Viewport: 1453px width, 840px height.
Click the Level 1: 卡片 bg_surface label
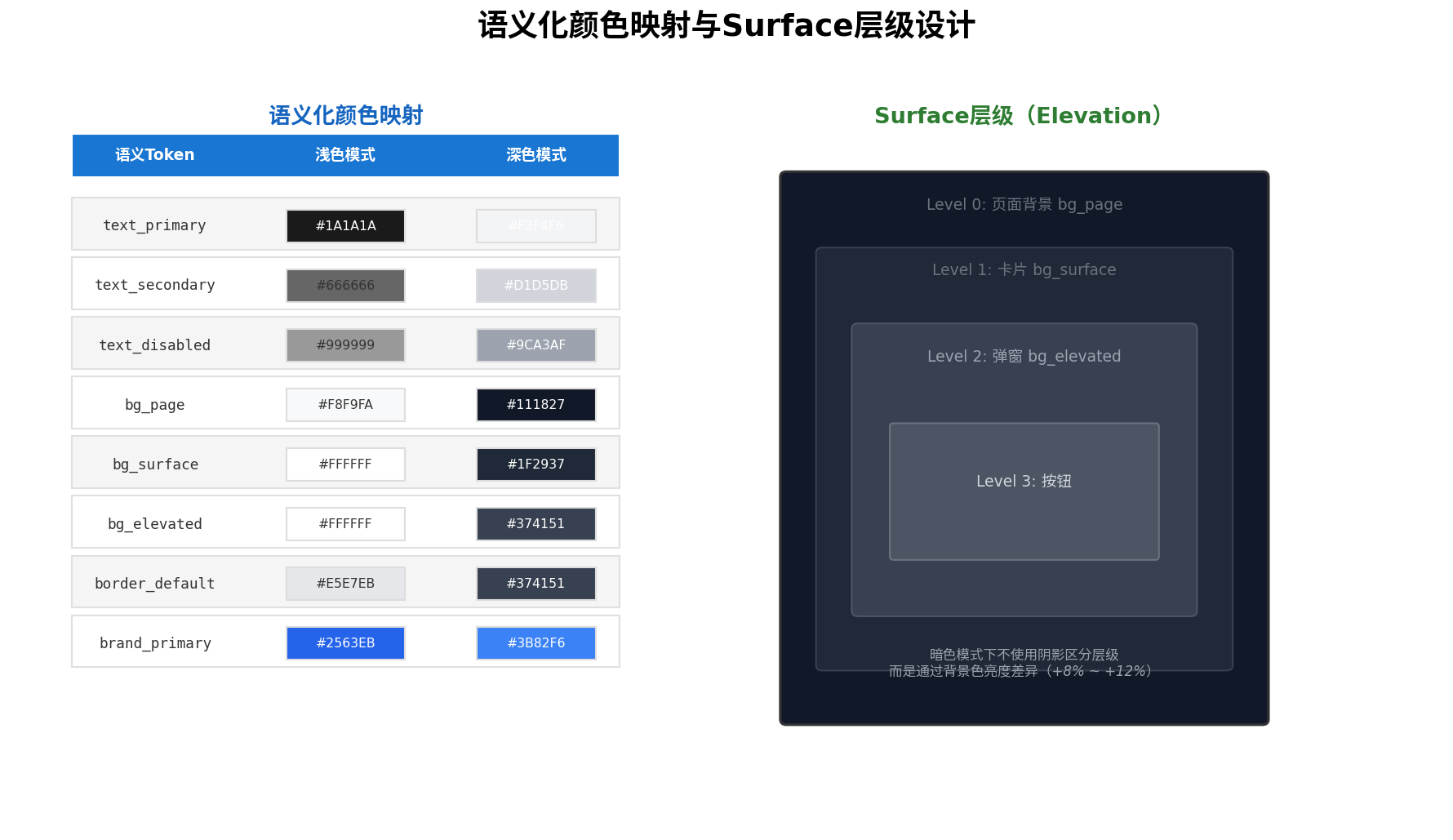pyautogui.click(x=1024, y=270)
